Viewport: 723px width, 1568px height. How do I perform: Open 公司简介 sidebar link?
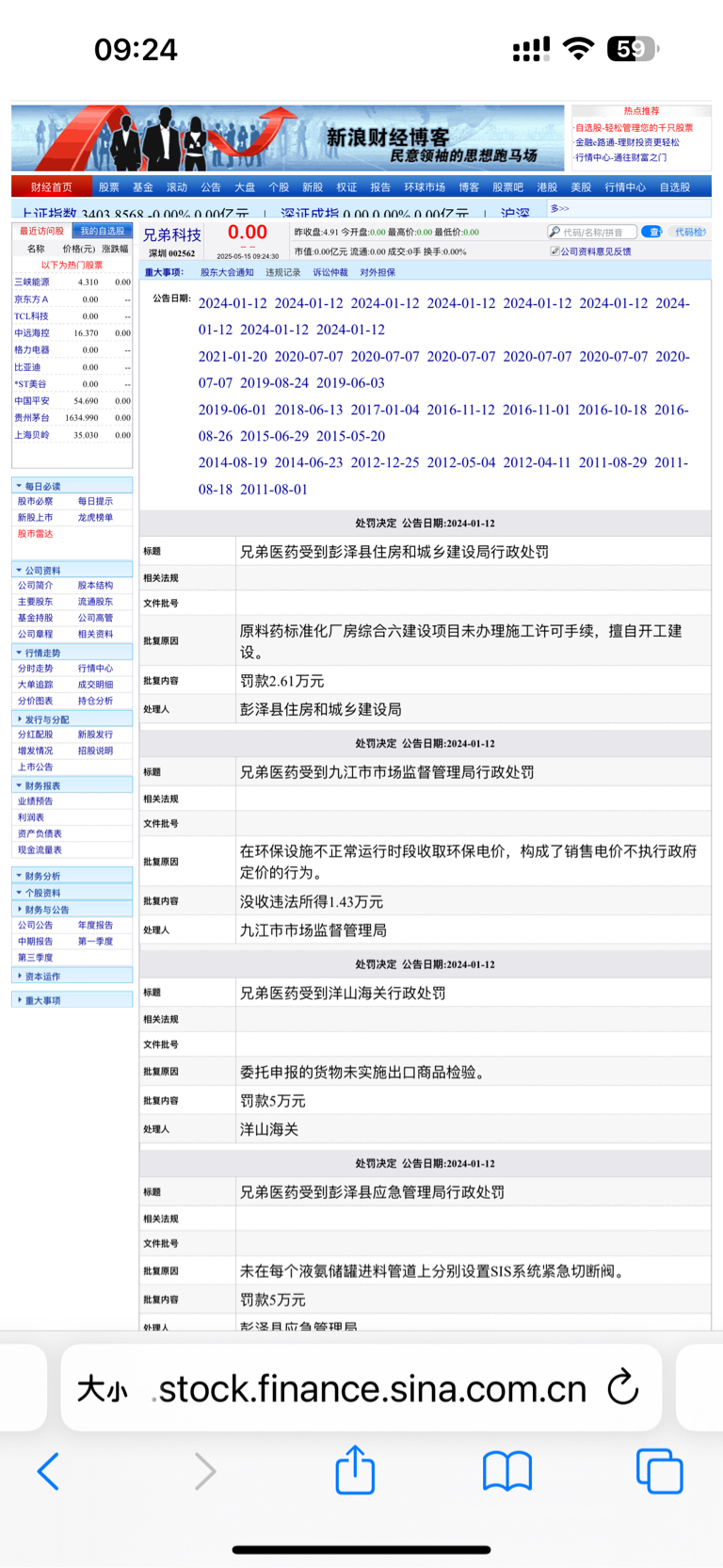tap(36, 585)
